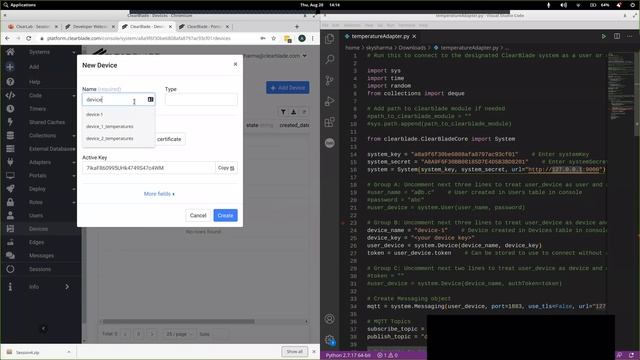Click the Add plus icon in sidebar
This screenshot has width=640, height=360.
point(10,67)
